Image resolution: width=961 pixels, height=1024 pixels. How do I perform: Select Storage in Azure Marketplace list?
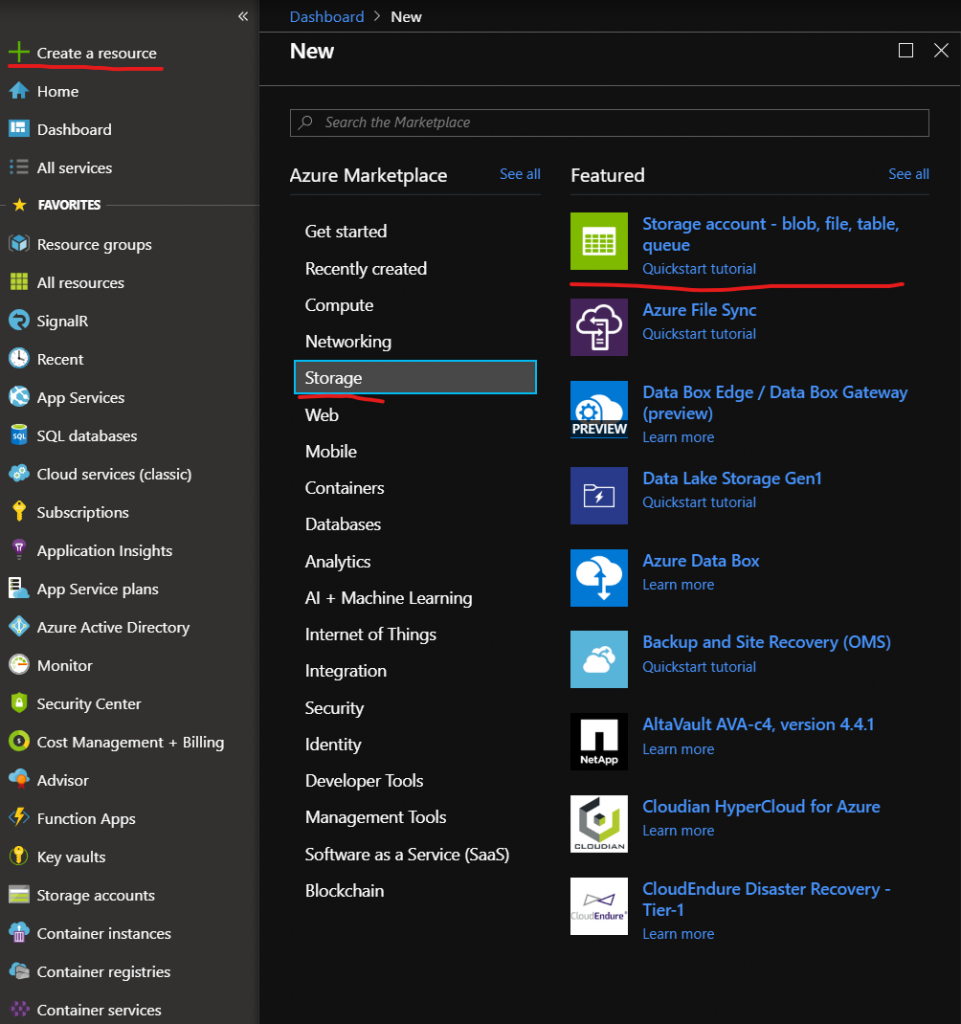coord(415,378)
